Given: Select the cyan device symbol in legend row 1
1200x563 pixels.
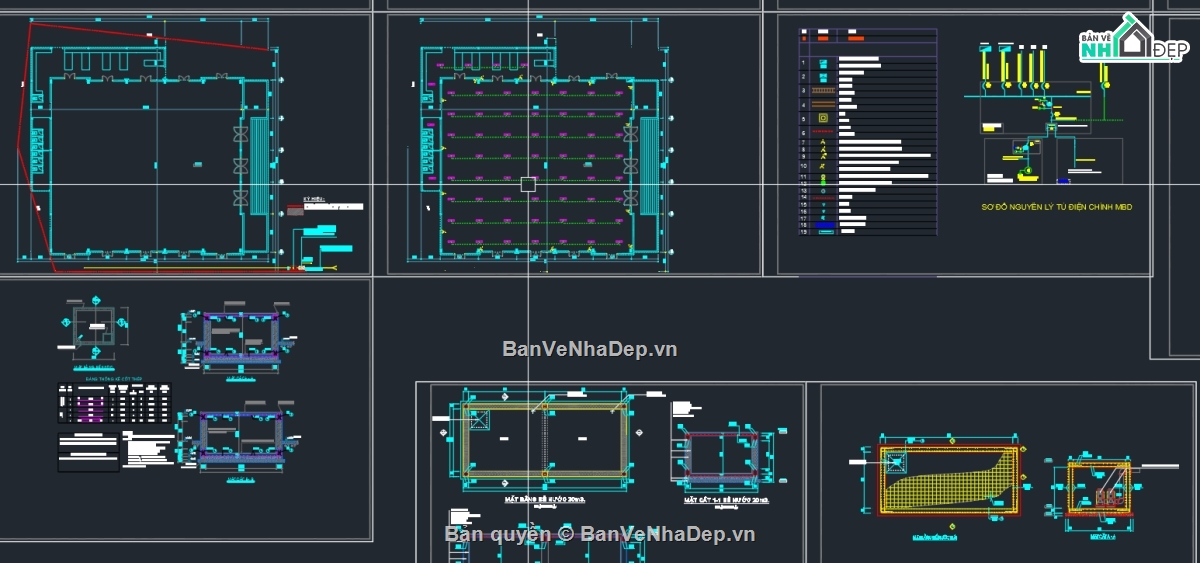Looking at the screenshot, I should pos(823,62).
